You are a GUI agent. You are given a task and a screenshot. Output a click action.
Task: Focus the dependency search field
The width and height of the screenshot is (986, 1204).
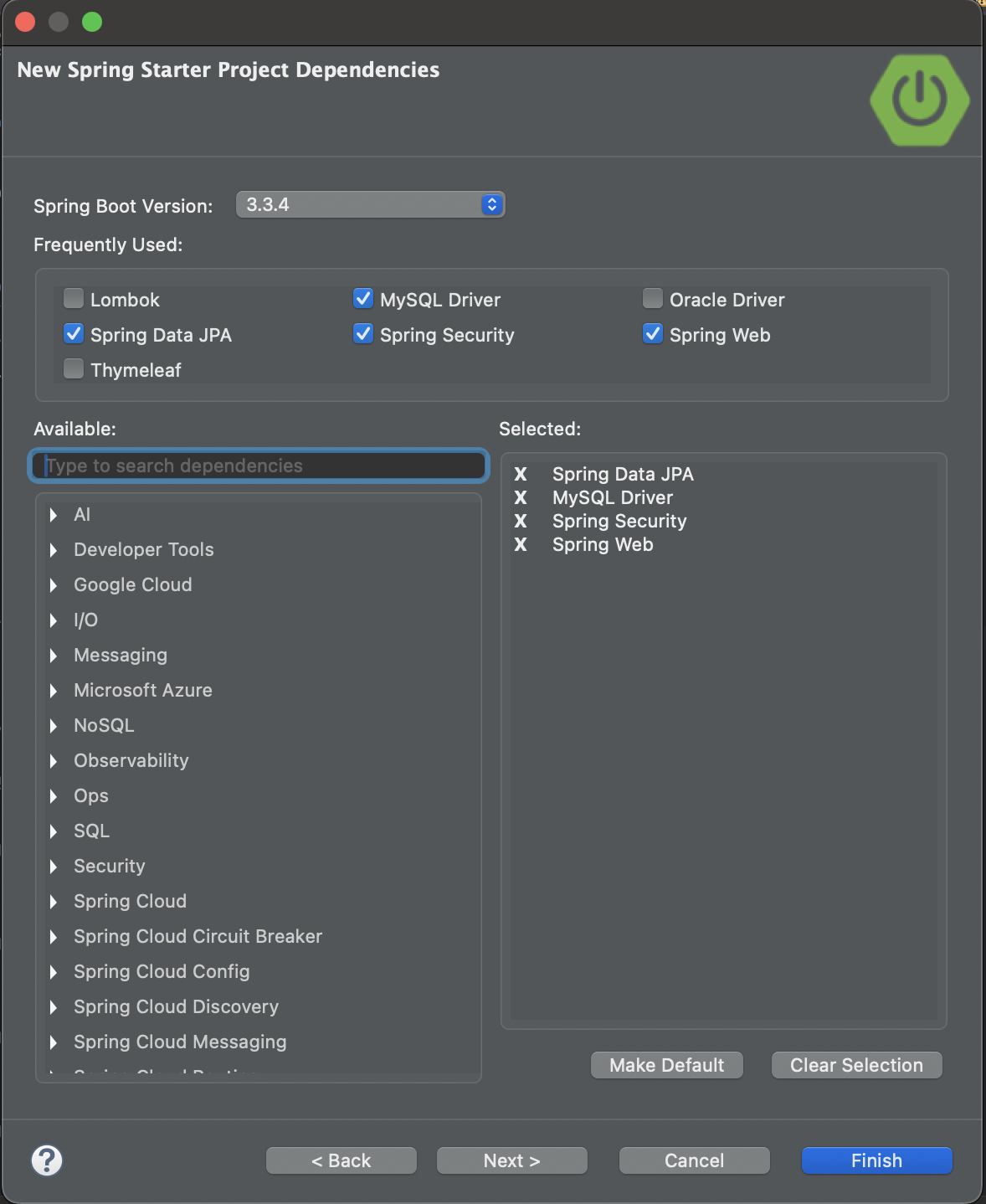coord(259,466)
